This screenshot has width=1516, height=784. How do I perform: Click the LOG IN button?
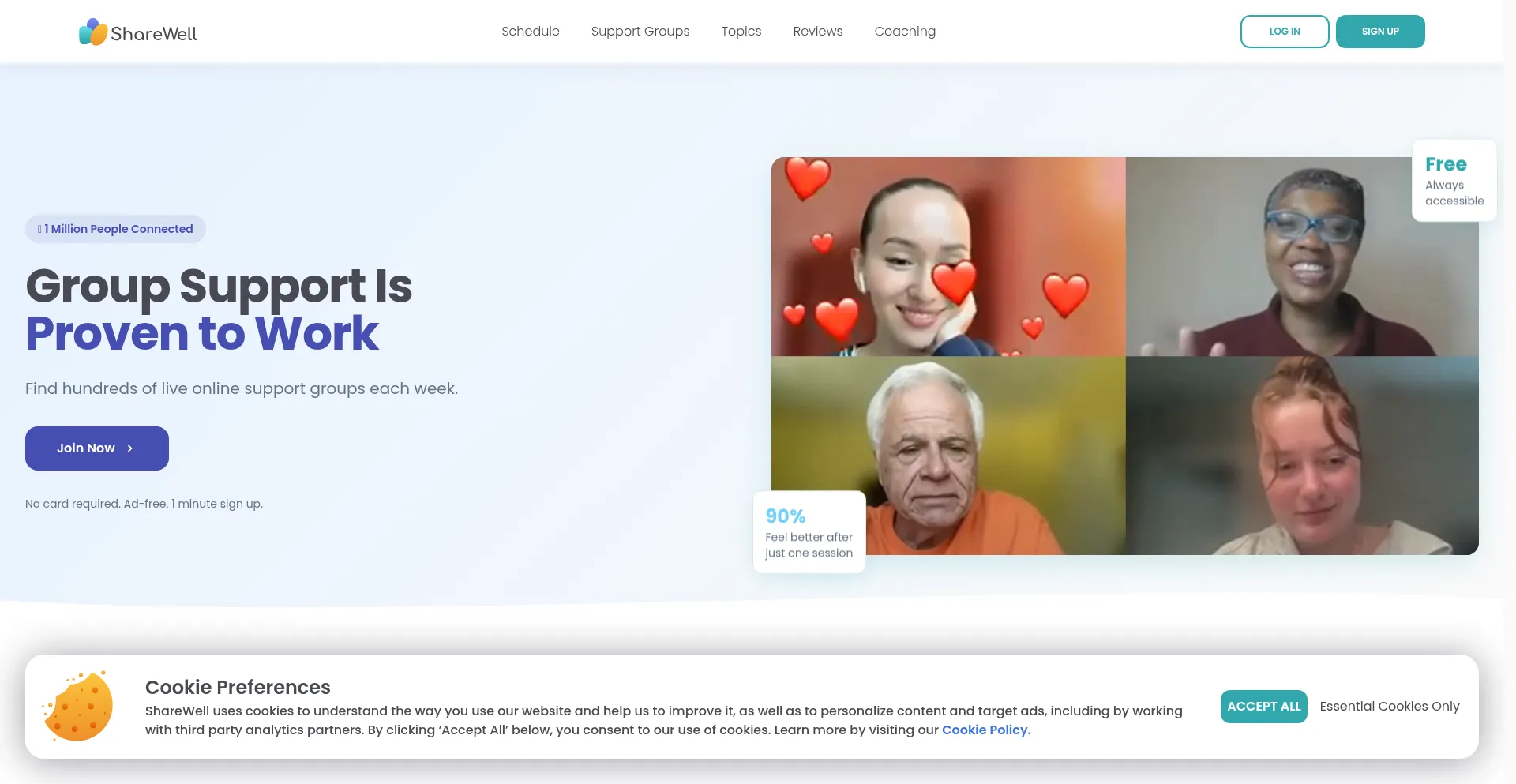(1285, 32)
